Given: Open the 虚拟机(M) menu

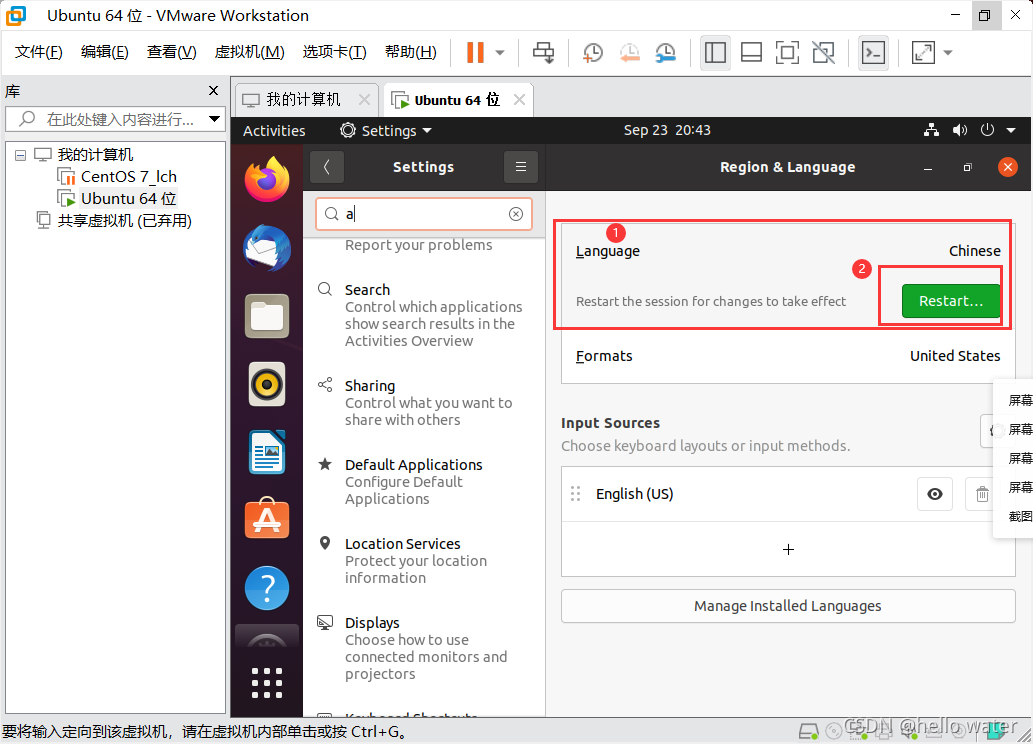Looking at the screenshot, I should click(x=250, y=52).
